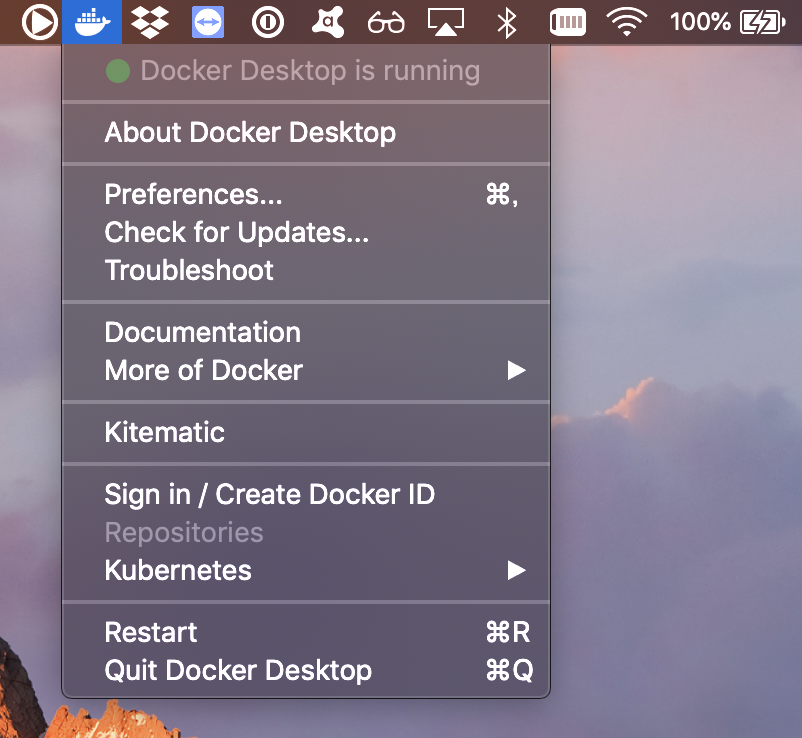Click the eyeglasses menu bar icon
This screenshot has height=738, width=802.
[x=386, y=23]
